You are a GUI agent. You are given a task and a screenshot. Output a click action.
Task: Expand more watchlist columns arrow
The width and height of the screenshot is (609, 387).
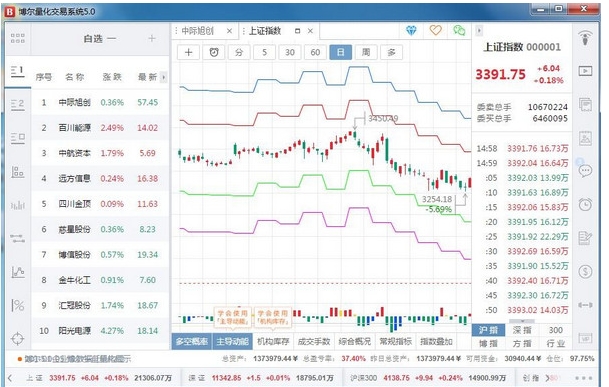click(x=164, y=77)
